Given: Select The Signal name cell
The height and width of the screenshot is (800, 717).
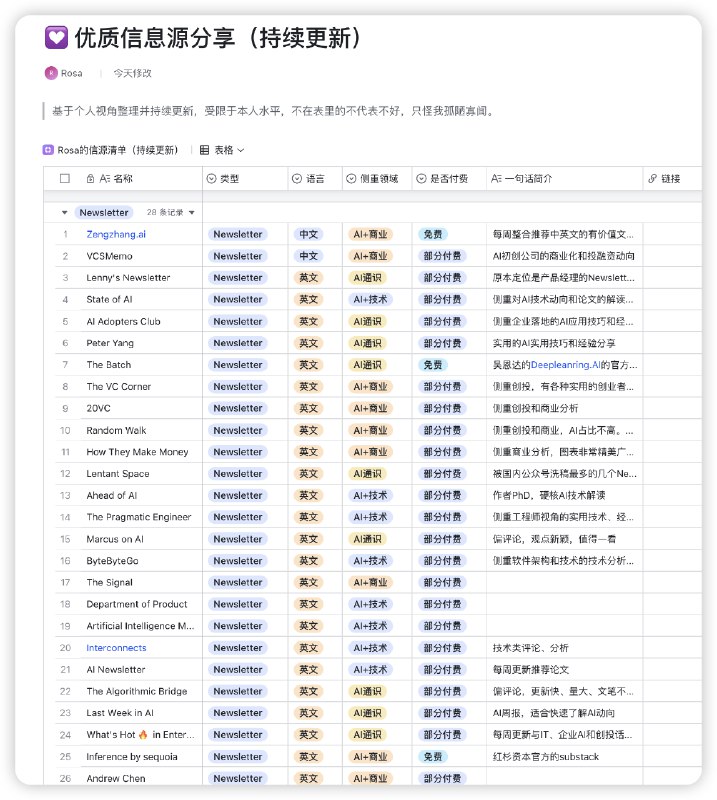Looking at the screenshot, I should coord(141,583).
